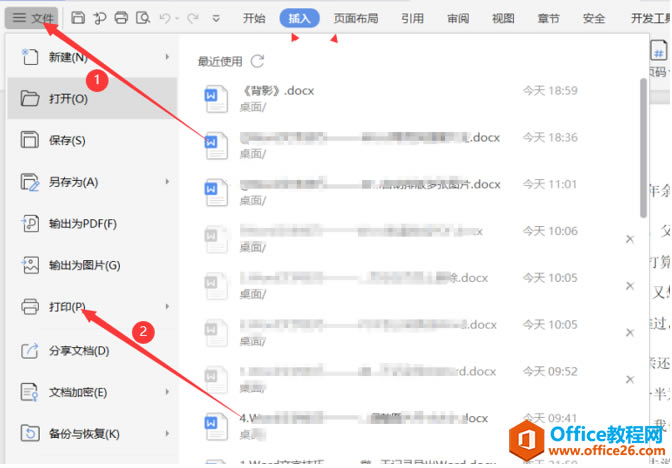
Task: Remove the 今天 10:06 file from list
Action: pyautogui.click(x=630, y=239)
